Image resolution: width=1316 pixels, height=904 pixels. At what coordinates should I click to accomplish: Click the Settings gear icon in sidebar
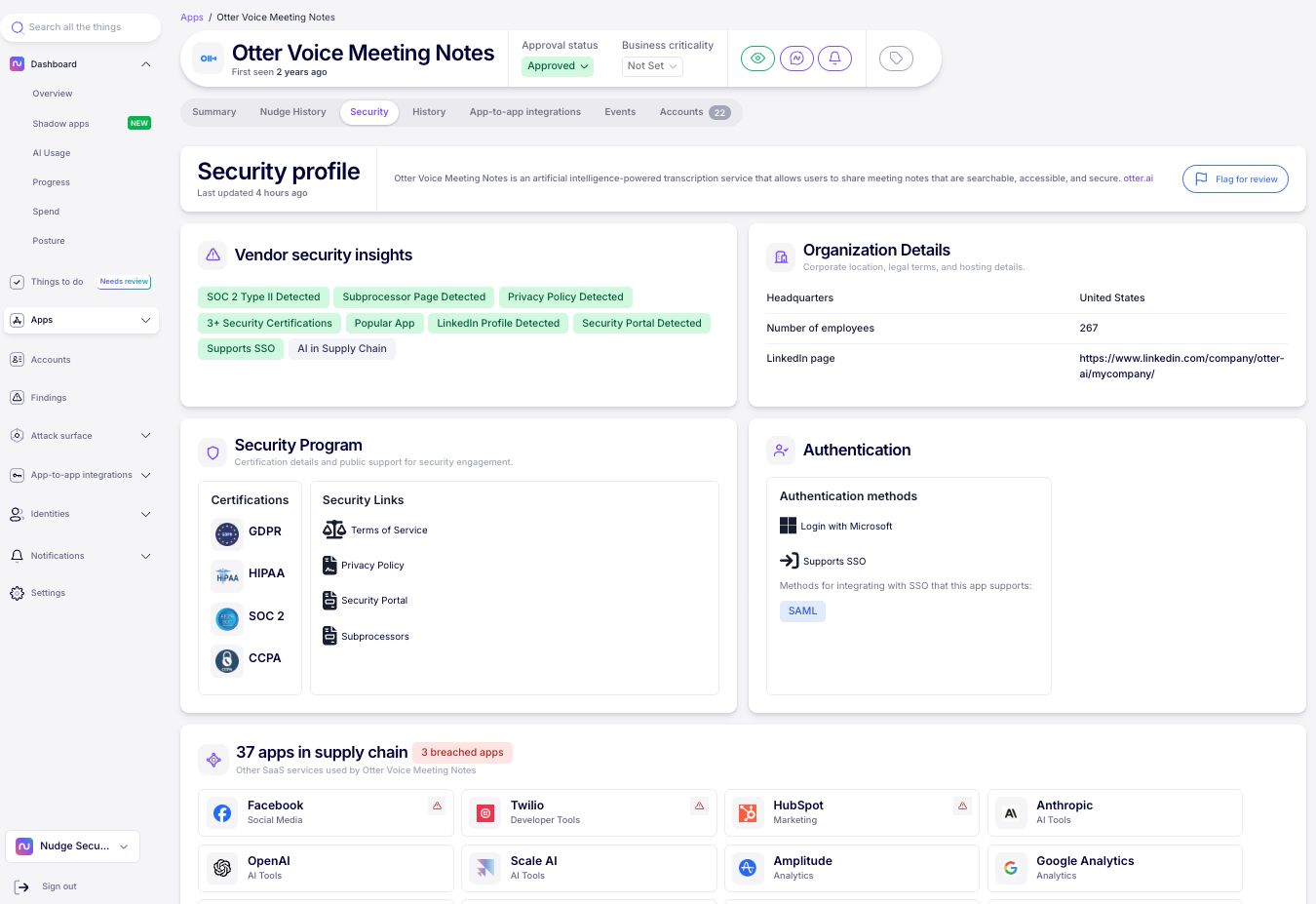(x=17, y=593)
